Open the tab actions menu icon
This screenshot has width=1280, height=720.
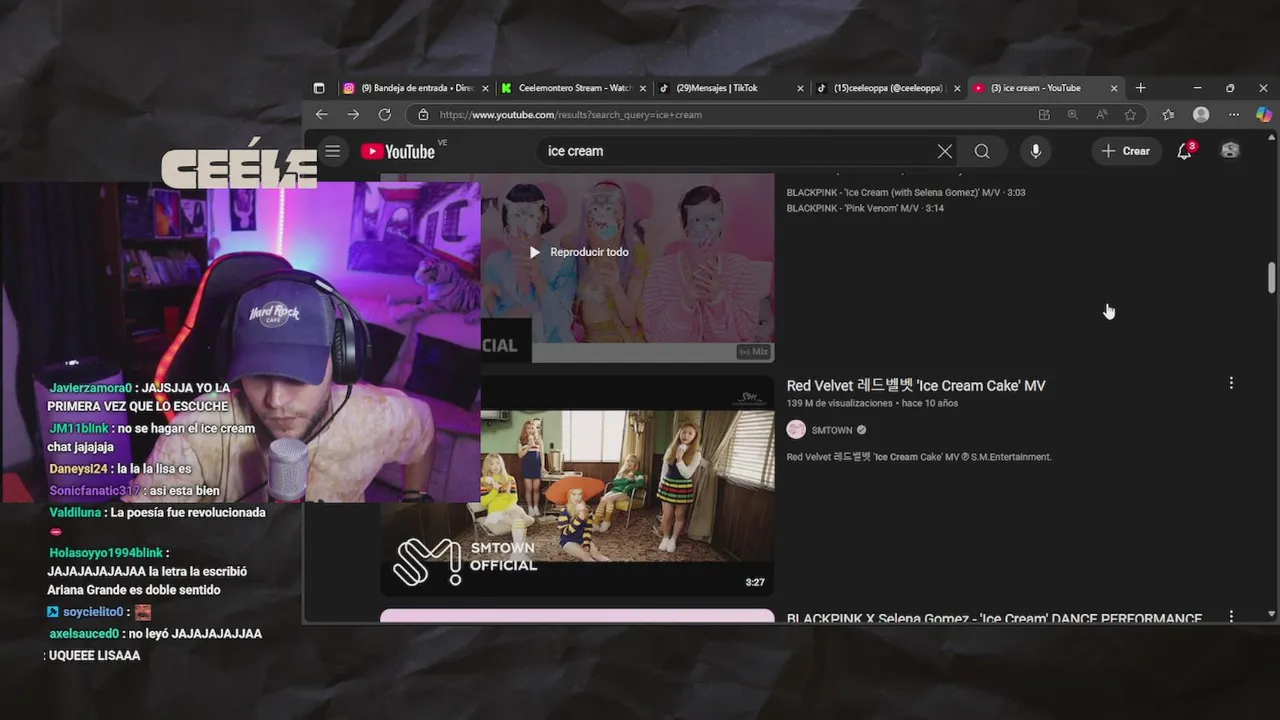click(x=319, y=88)
